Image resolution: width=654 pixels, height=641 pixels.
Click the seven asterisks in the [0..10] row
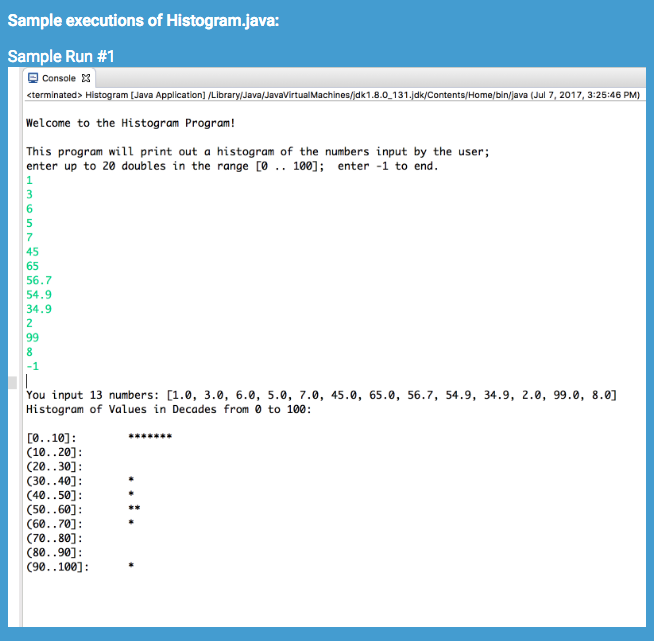(x=150, y=437)
